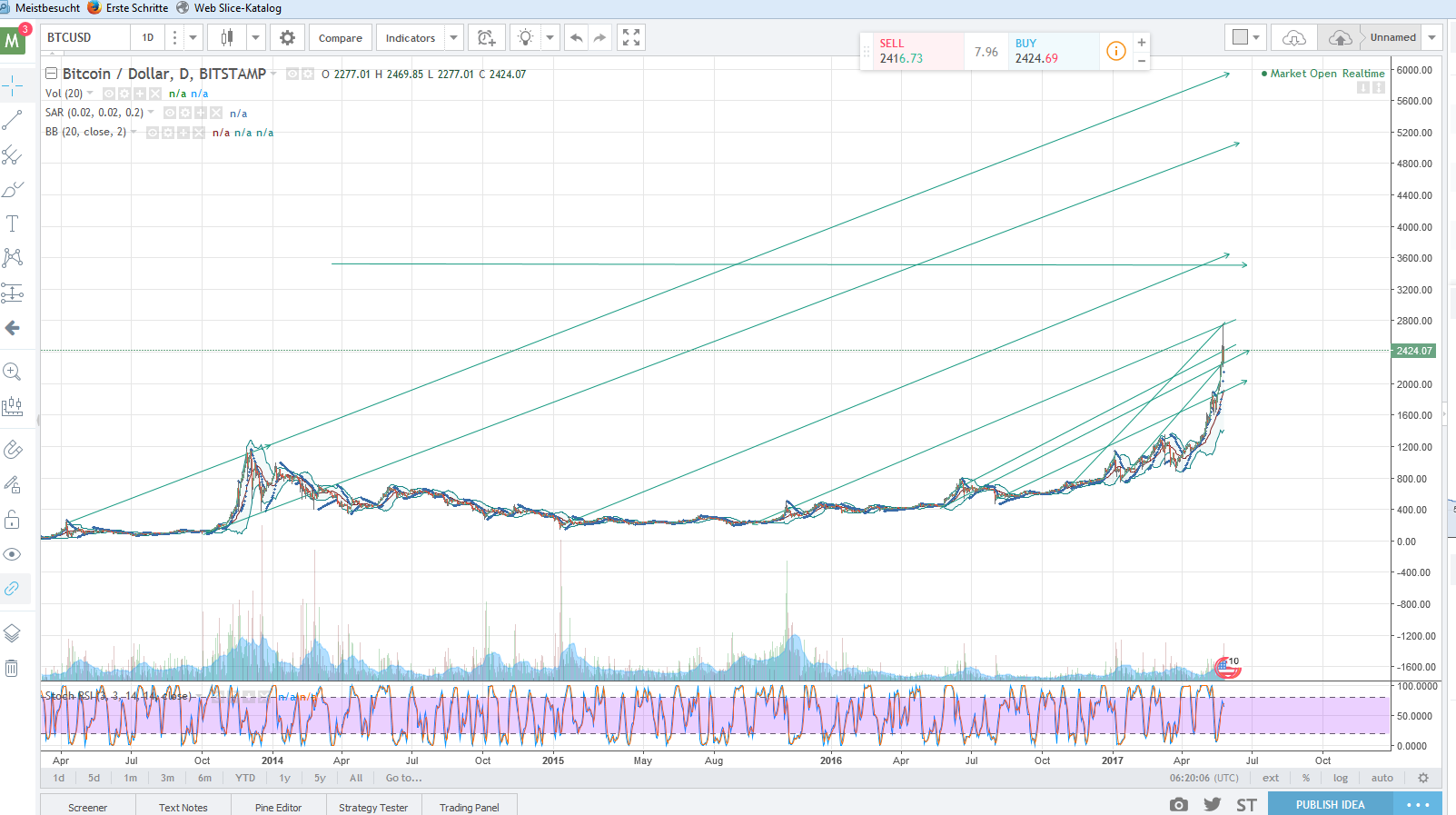Expand the Unnamed chart layout dropdown
Viewport: 1456px width, 815px height.
[x=1432, y=38]
